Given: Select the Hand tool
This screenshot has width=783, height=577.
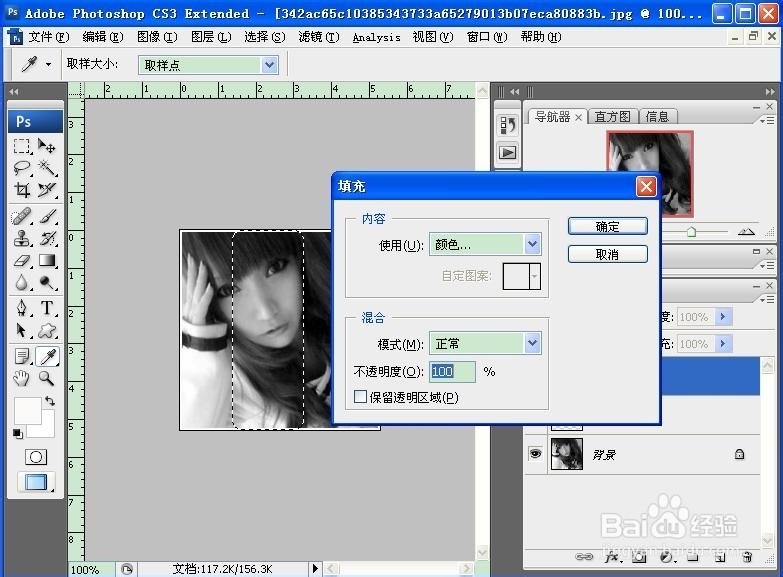Looking at the screenshot, I should click(x=21, y=379).
